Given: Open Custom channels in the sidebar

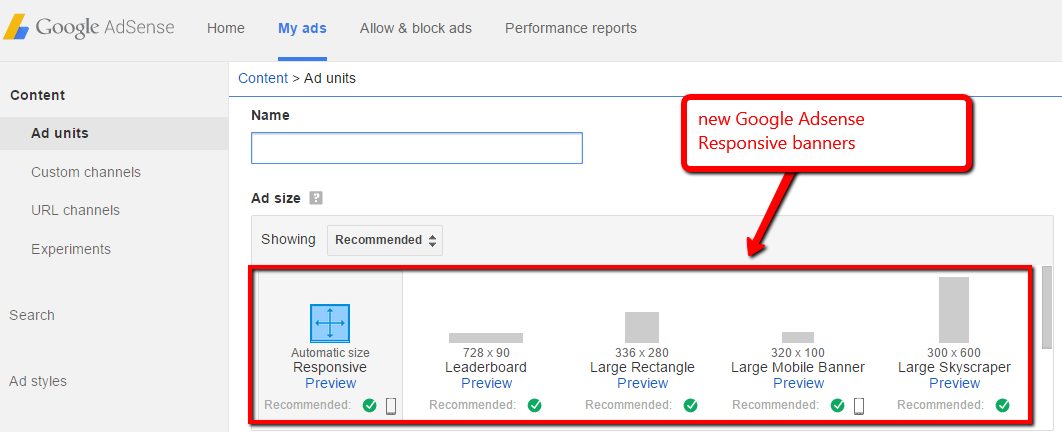Looking at the screenshot, I should click(86, 172).
